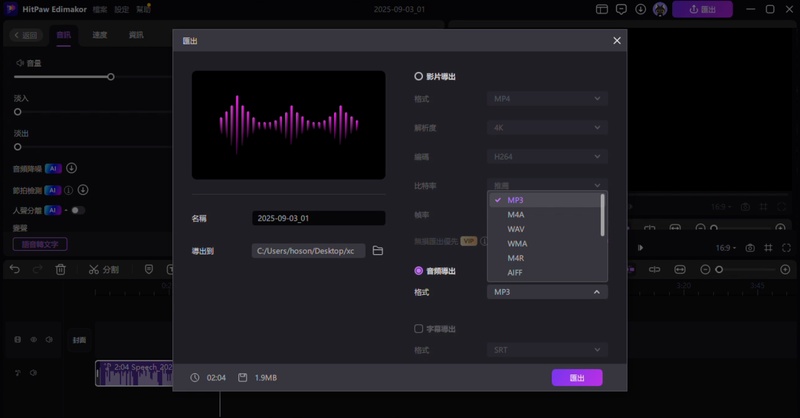
Task: Open the 檔案 menu in the title bar
Action: pos(100,9)
